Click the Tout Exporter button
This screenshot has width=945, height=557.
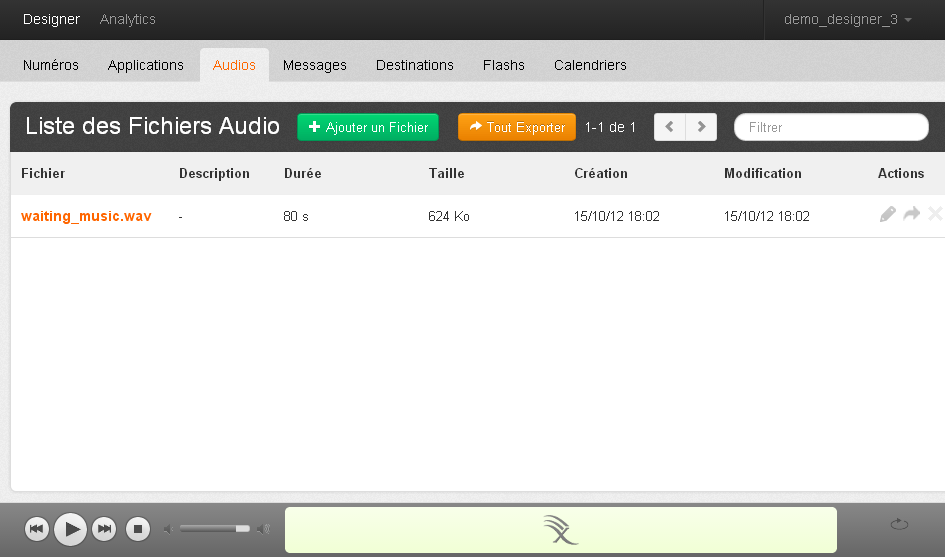tap(517, 127)
